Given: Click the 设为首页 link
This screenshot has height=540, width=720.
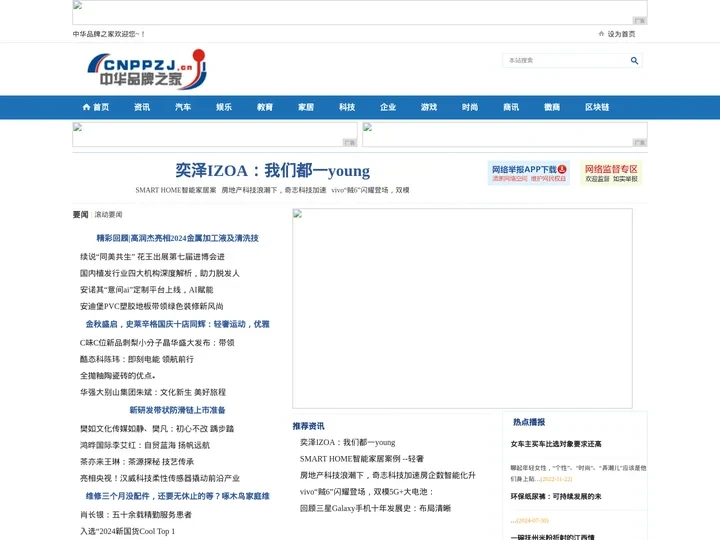Looking at the screenshot, I should click(621, 34).
